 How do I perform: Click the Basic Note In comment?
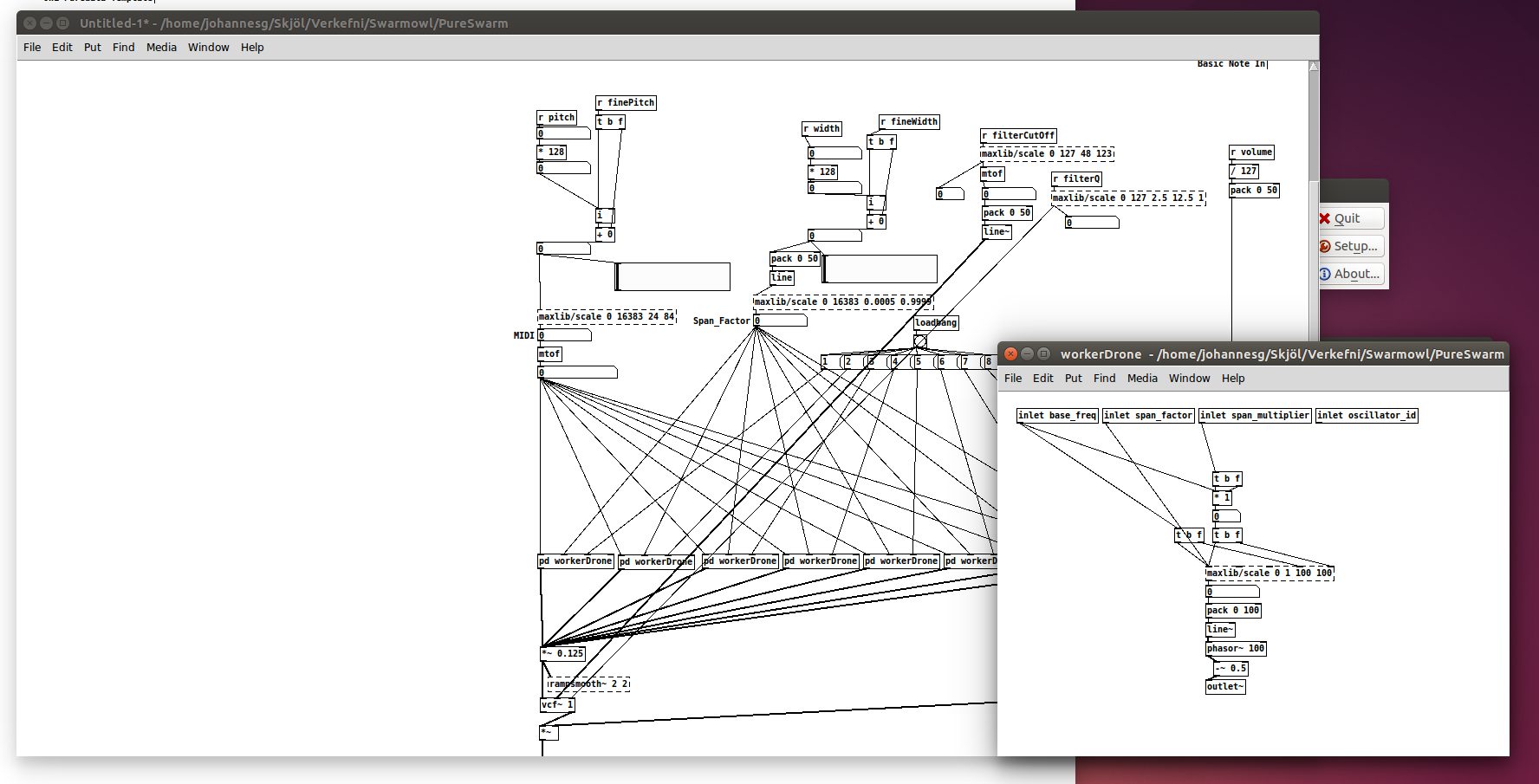1231,64
